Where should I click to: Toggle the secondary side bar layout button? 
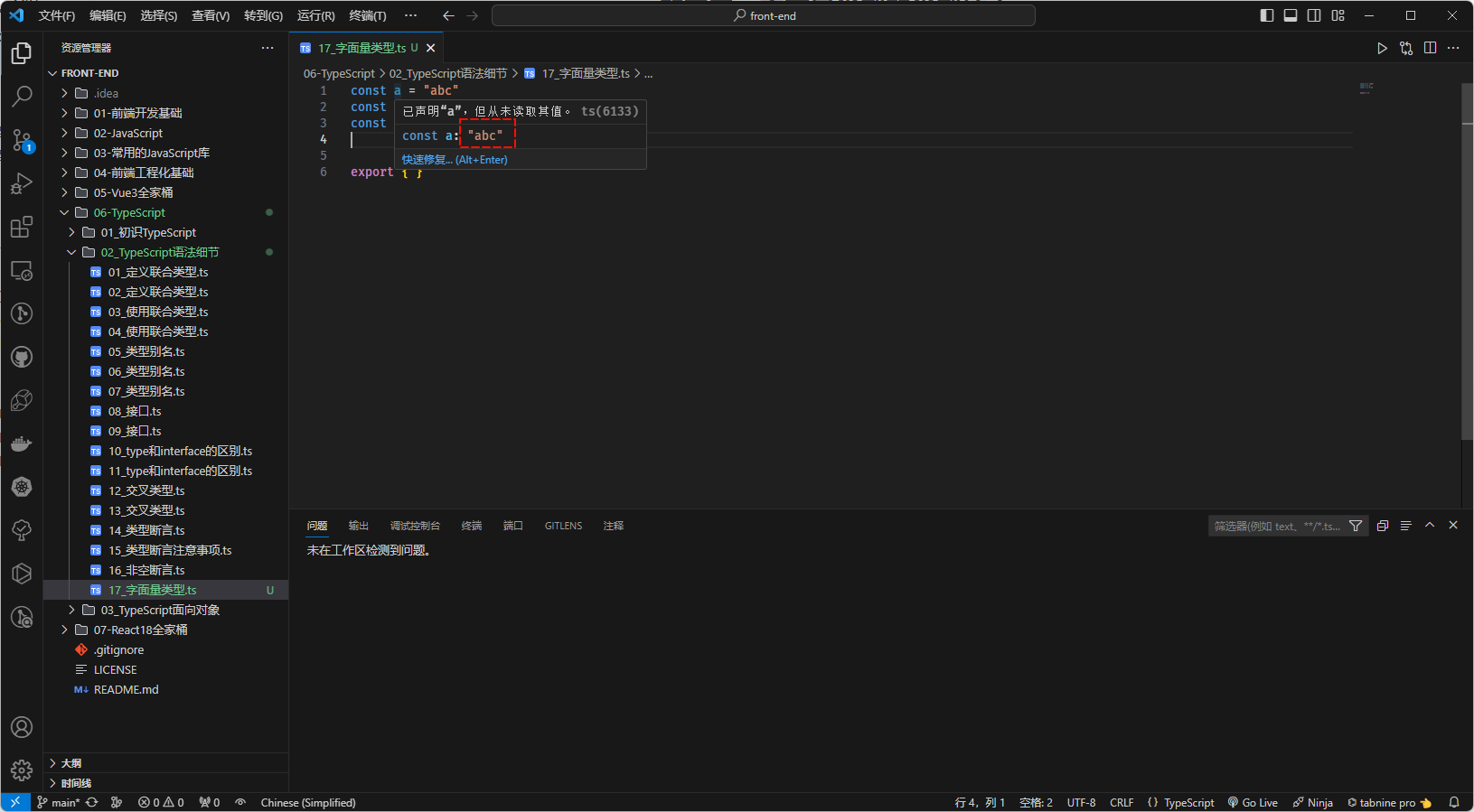(x=1314, y=15)
